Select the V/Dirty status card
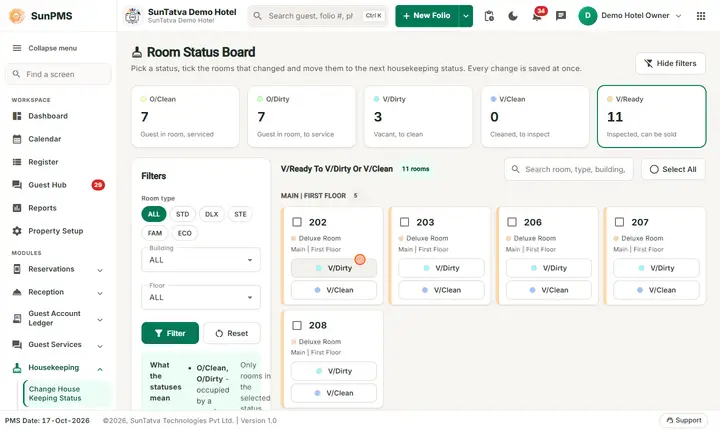This screenshot has height=430, width=720. 418,117
